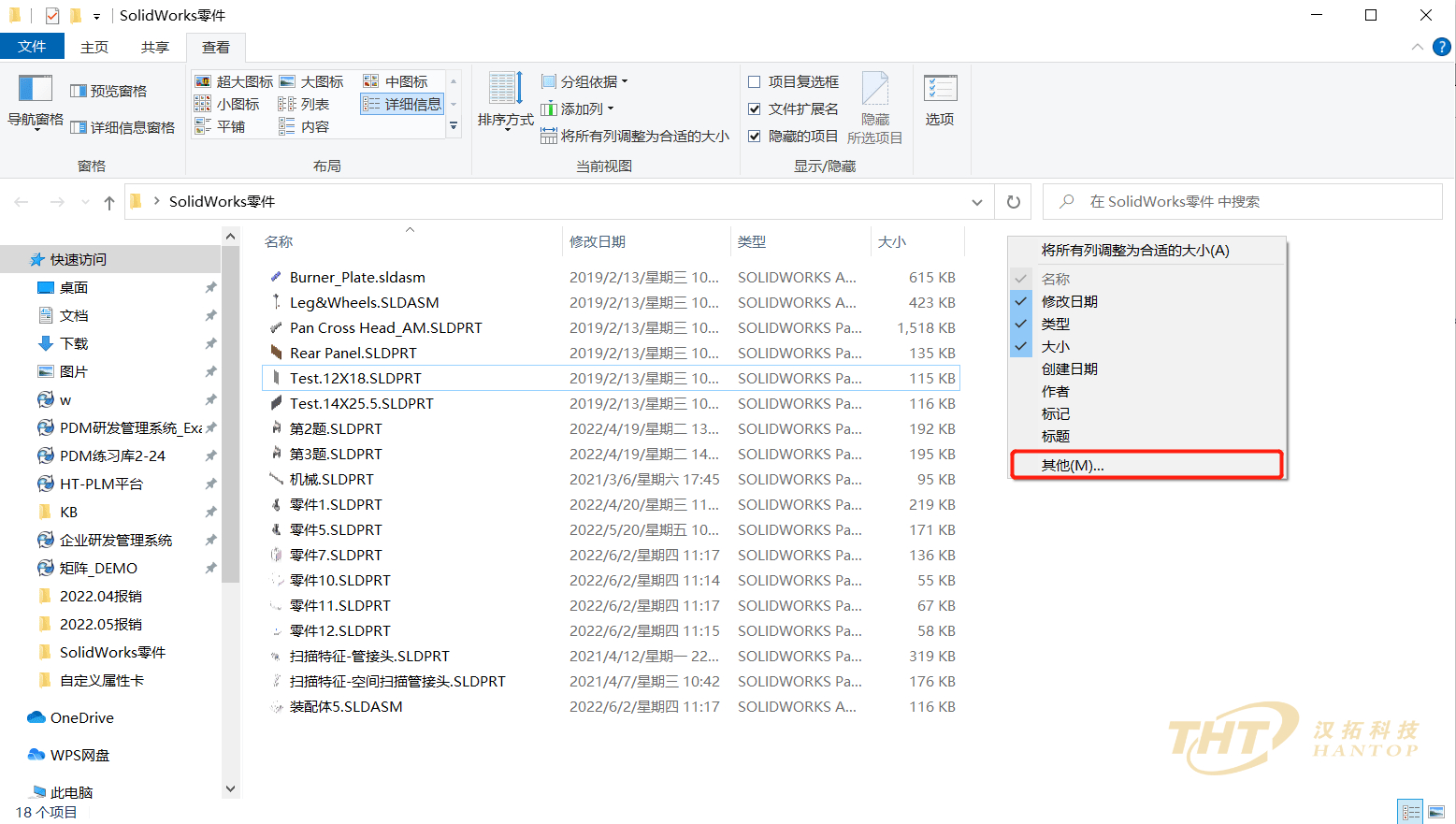Image resolution: width=1456 pixels, height=824 pixels.
Task: Switch to the Home (主页) tab
Action: 94,47
